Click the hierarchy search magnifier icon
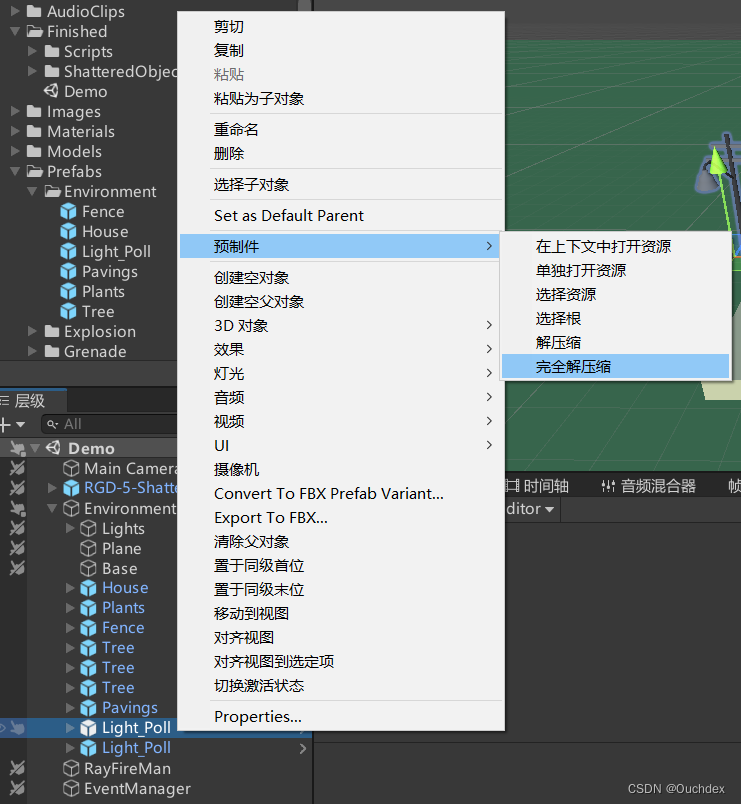This screenshot has height=804, width=741. tap(52, 424)
